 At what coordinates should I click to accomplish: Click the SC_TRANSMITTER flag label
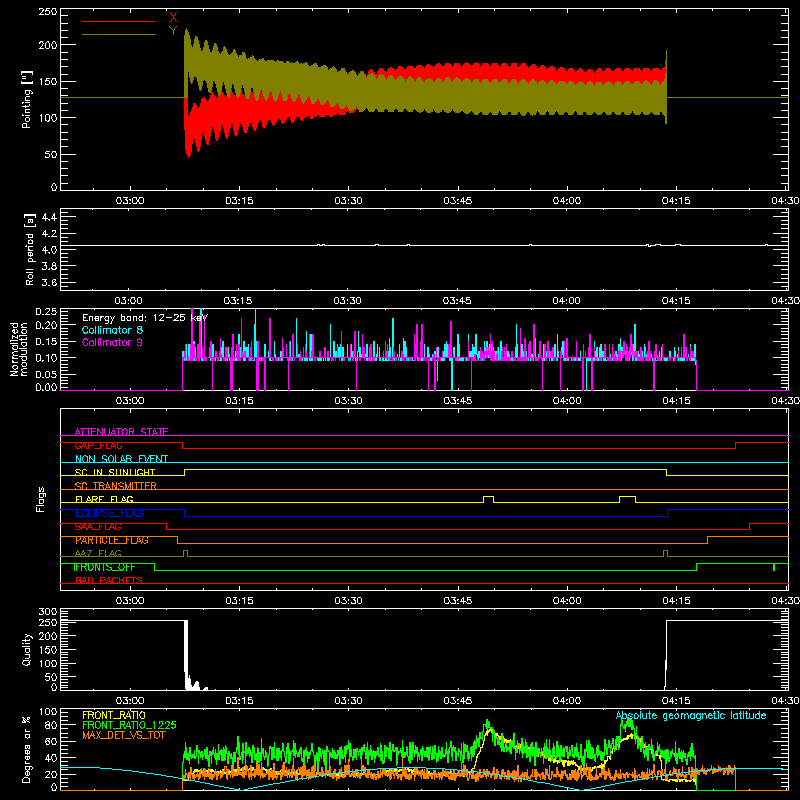point(116,486)
